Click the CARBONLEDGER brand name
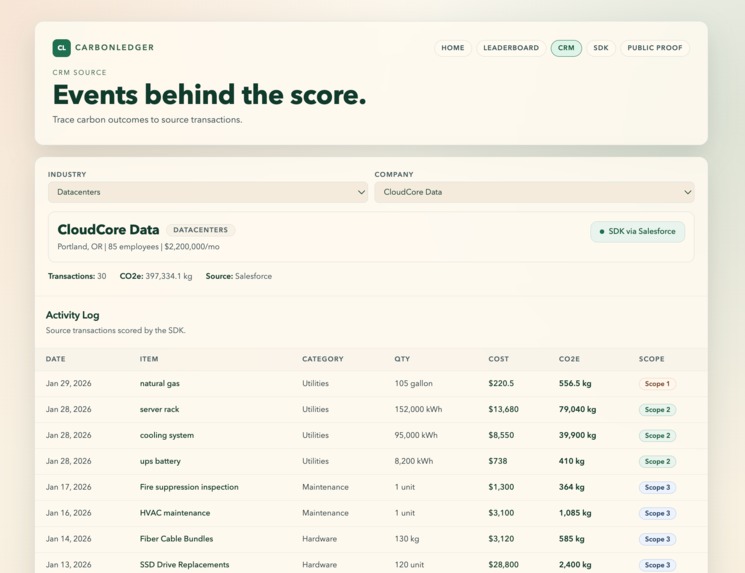745x573 pixels. (x=115, y=48)
